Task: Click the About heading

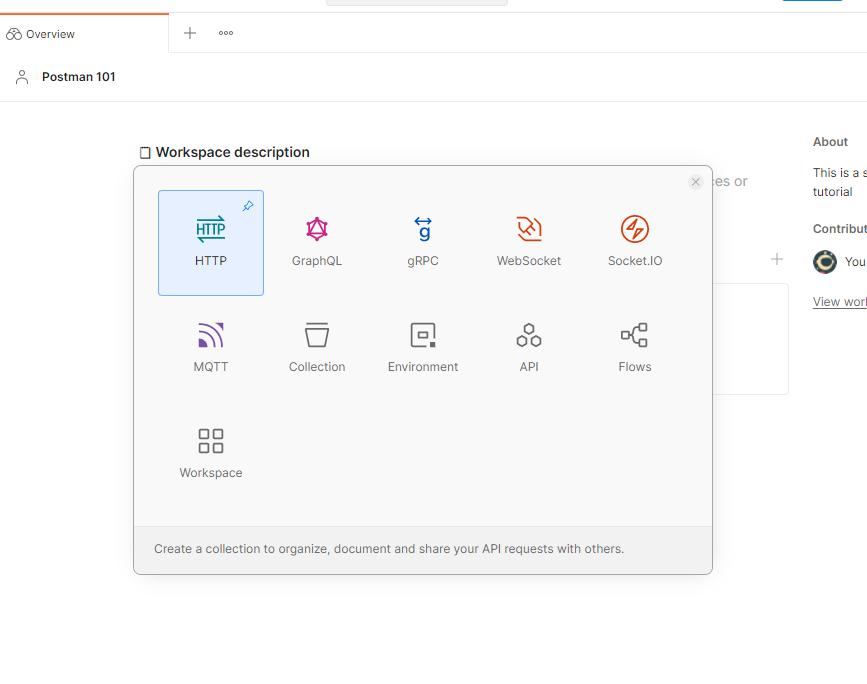Action: pos(830,142)
